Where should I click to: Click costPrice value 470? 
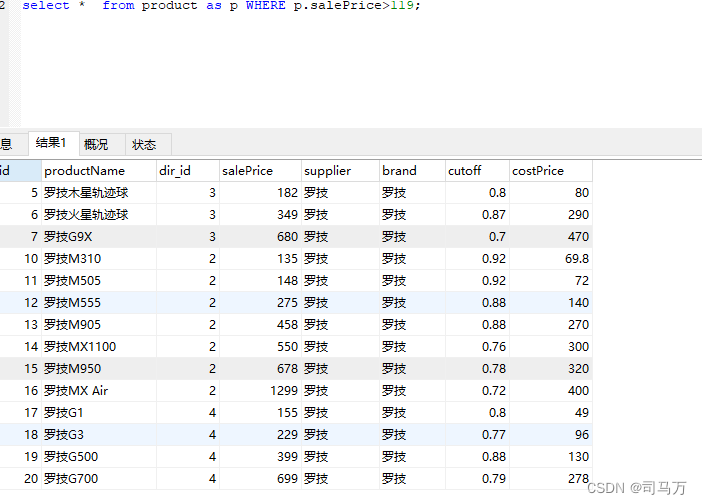tap(551, 237)
